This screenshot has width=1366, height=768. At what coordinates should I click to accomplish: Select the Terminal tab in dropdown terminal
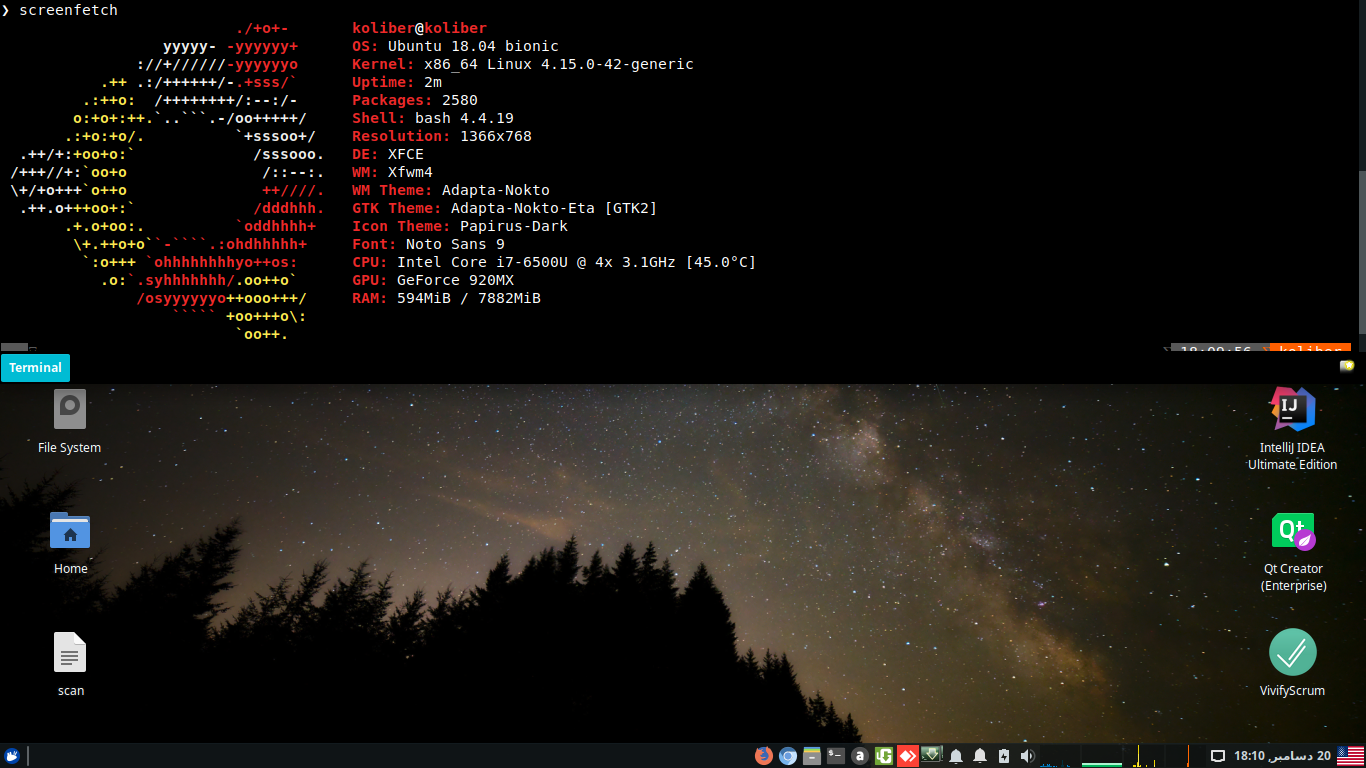pyautogui.click(x=36, y=368)
